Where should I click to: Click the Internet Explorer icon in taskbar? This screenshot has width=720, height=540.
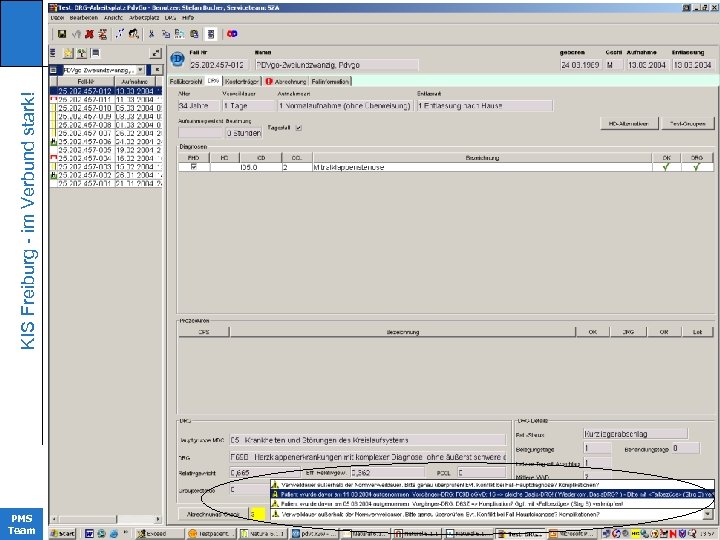pyautogui.click(x=113, y=534)
